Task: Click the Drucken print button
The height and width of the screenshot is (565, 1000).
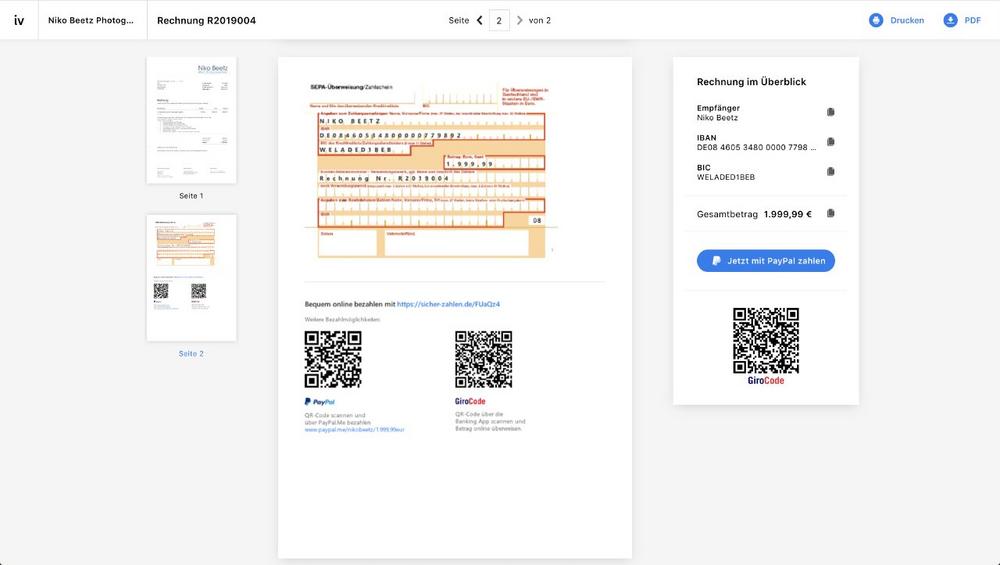Action: [896, 20]
